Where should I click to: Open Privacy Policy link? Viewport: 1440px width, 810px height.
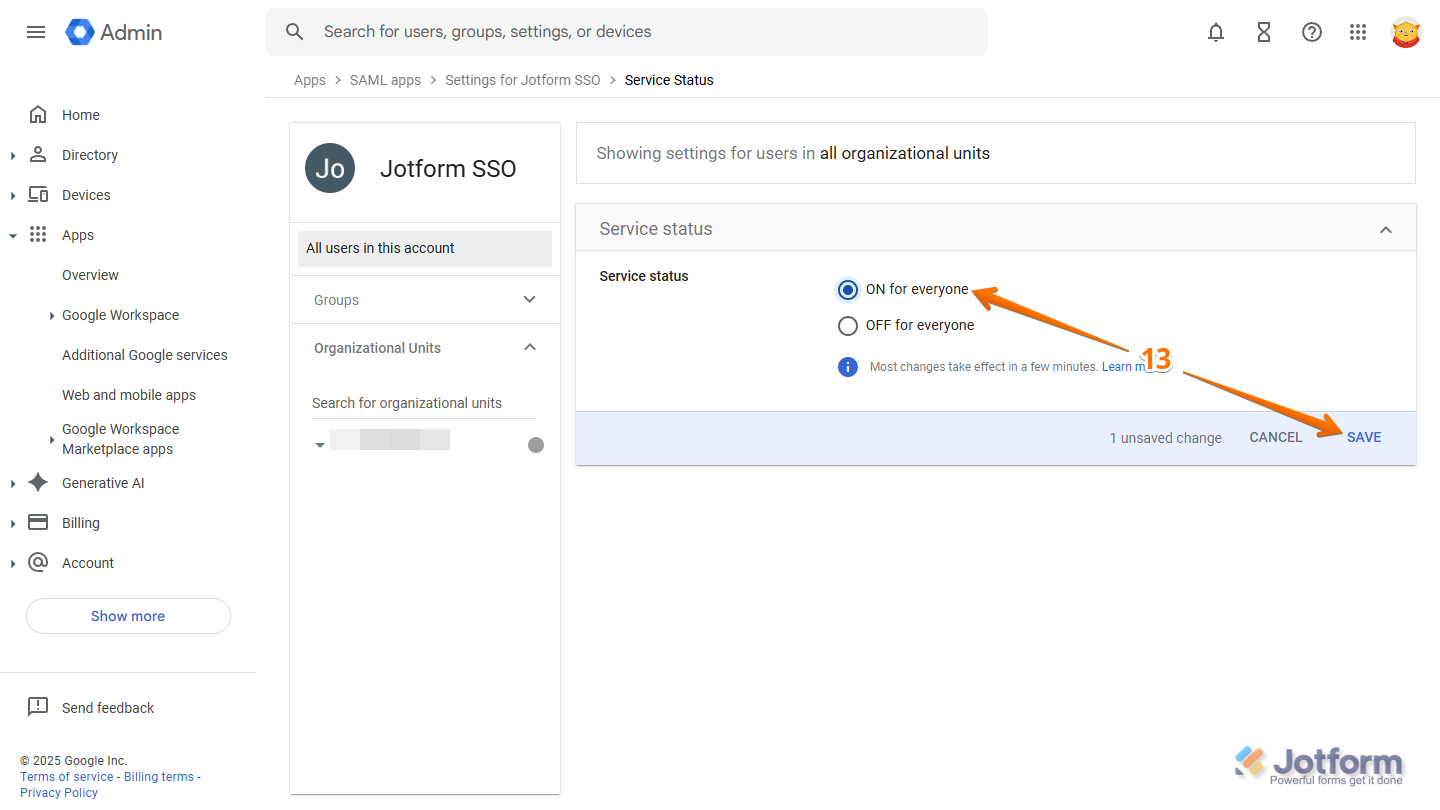click(x=59, y=793)
